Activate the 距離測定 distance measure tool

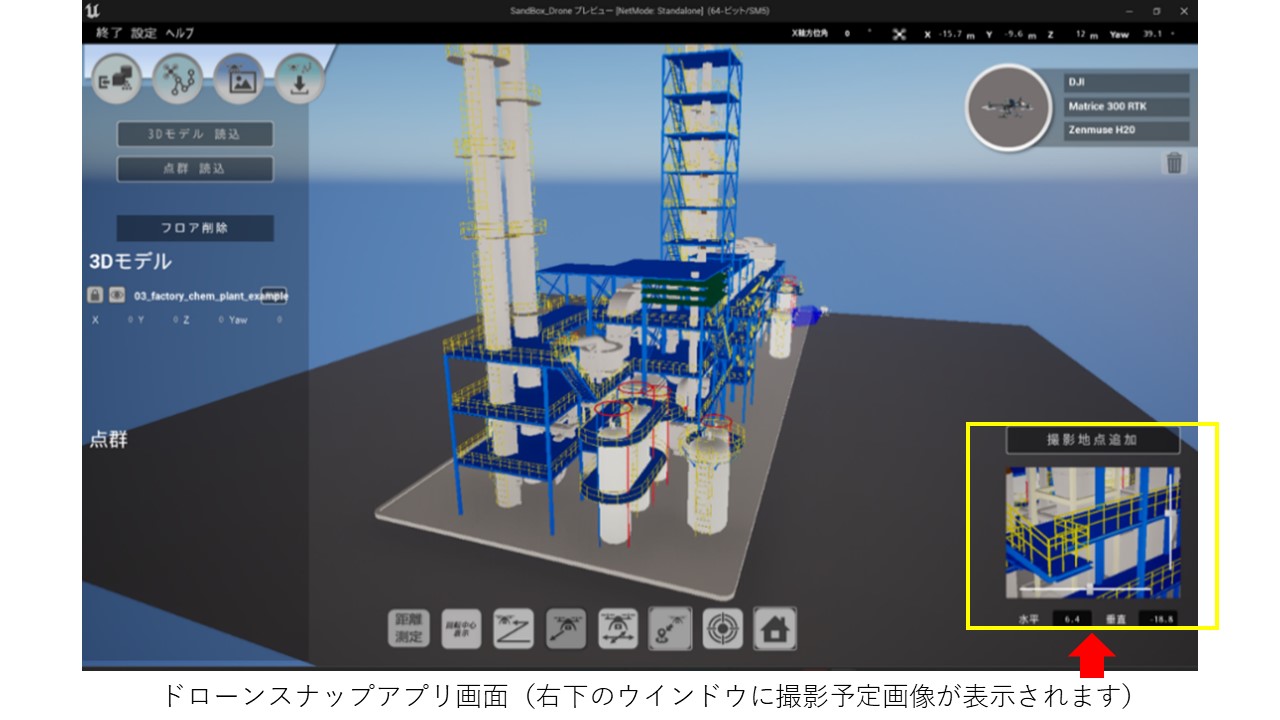pyautogui.click(x=407, y=629)
